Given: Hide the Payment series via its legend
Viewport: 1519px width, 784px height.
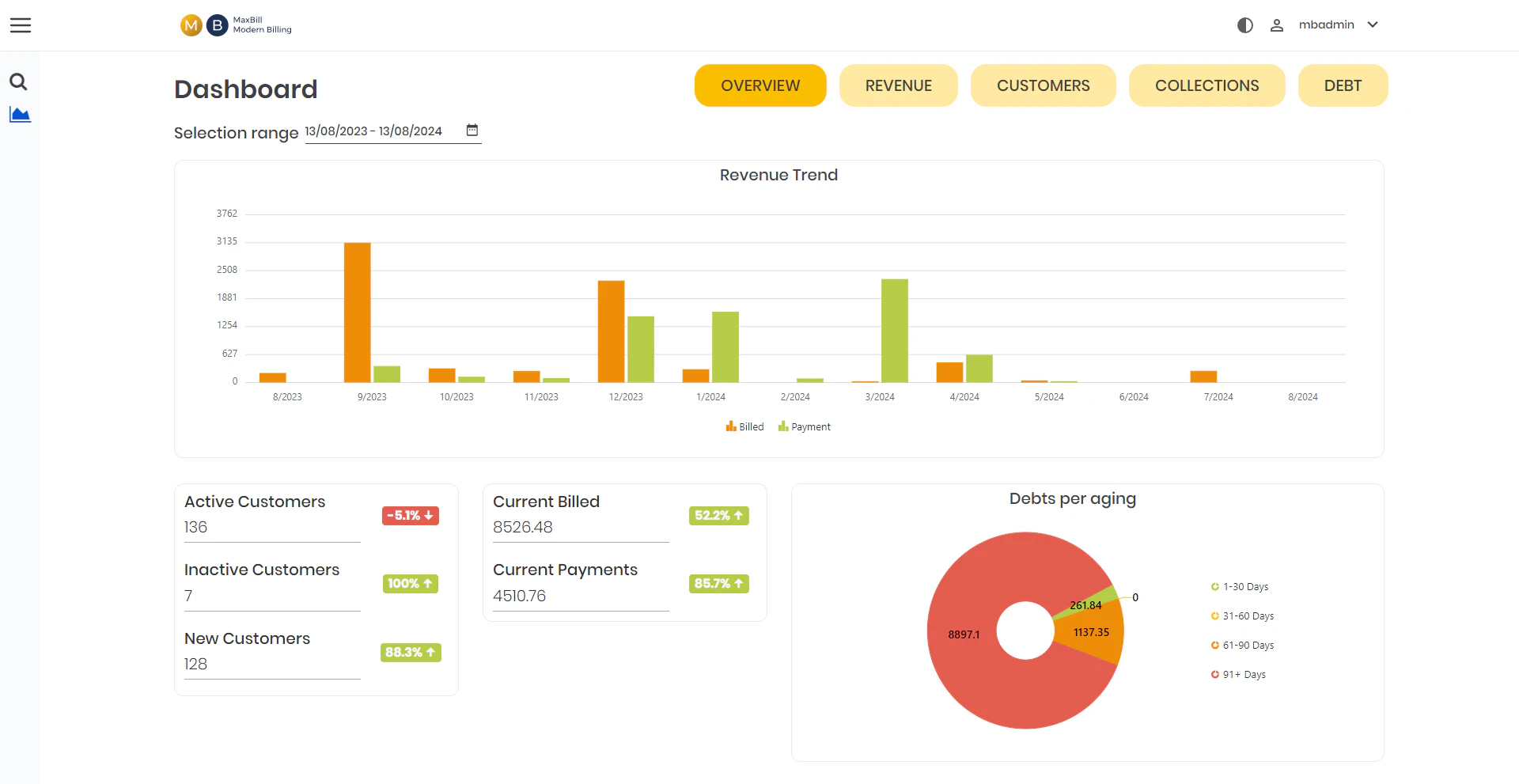Looking at the screenshot, I should 804,426.
